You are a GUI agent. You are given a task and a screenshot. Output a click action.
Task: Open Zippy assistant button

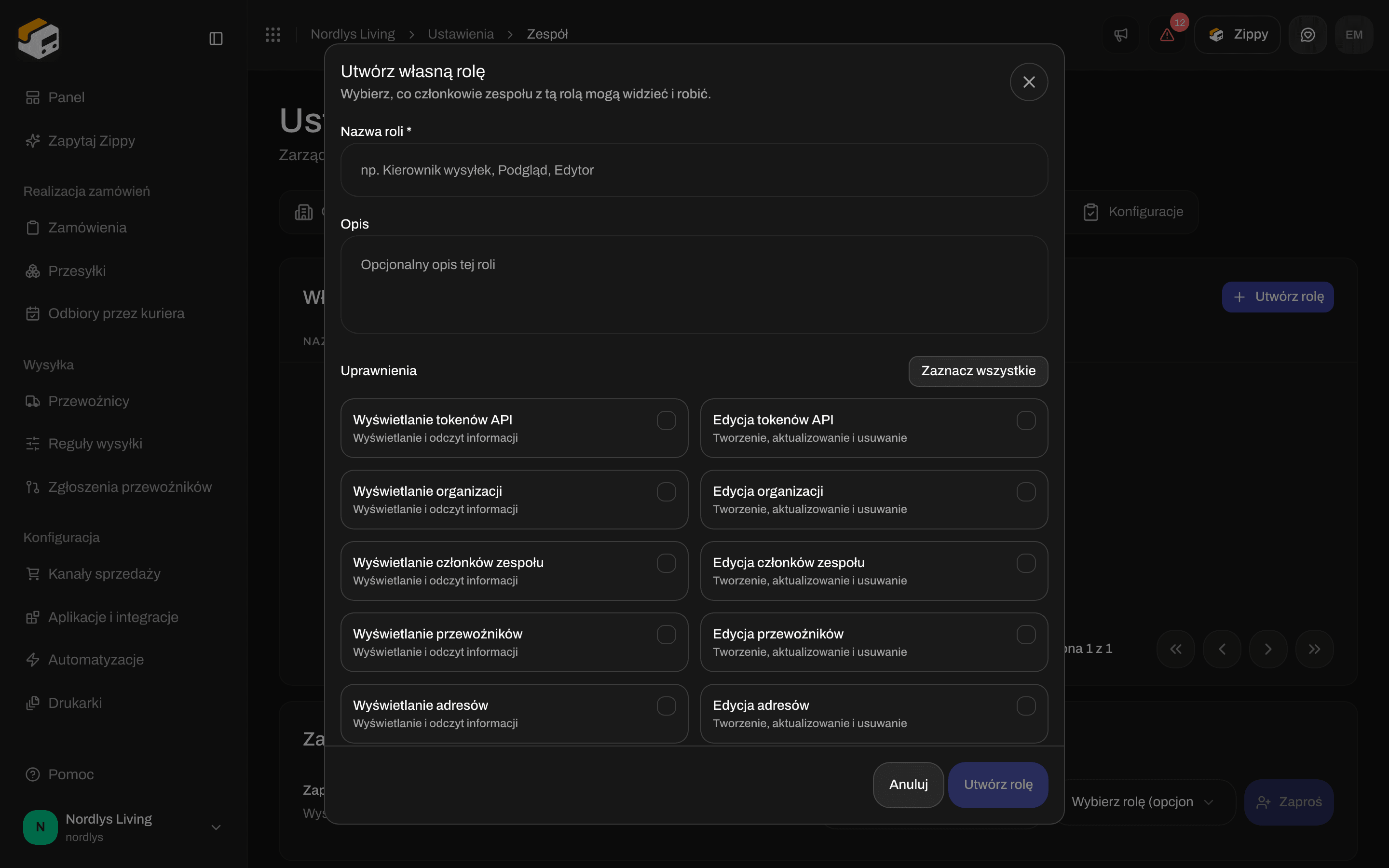(x=1237, y=34)
